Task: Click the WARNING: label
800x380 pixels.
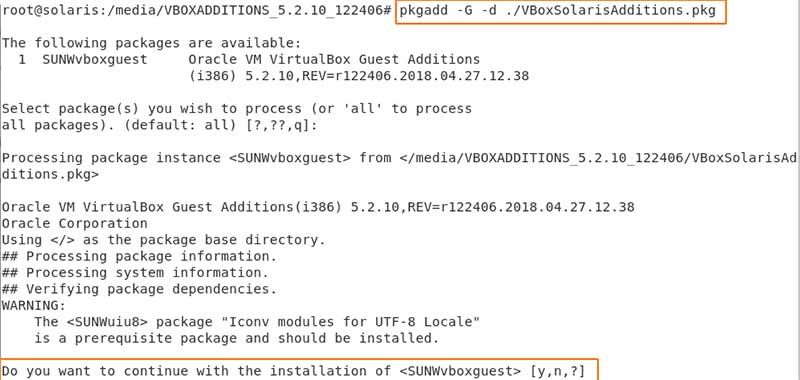Action: (x=34, y=306)
